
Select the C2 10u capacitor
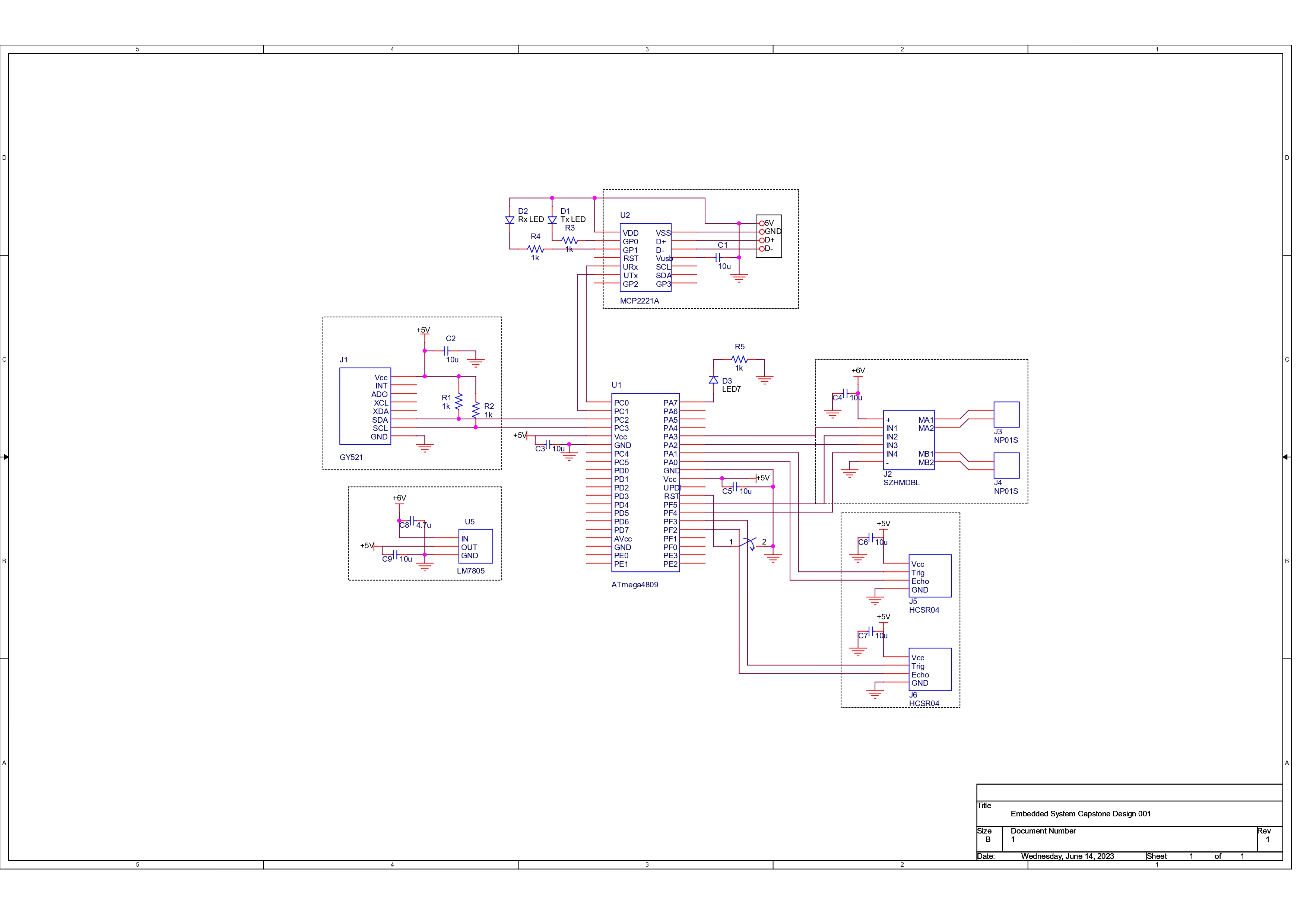click(x=446, y=351)
